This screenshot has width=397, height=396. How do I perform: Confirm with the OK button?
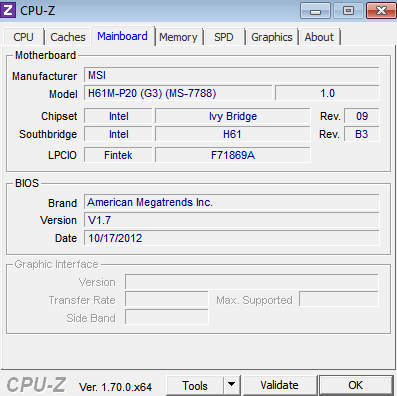click(x=356, y=385)
